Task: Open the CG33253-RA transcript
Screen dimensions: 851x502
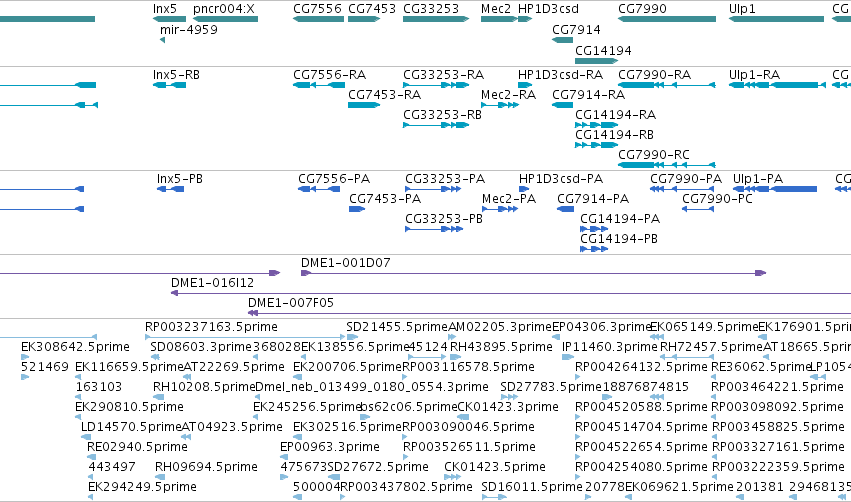Action: click(436, 85)
